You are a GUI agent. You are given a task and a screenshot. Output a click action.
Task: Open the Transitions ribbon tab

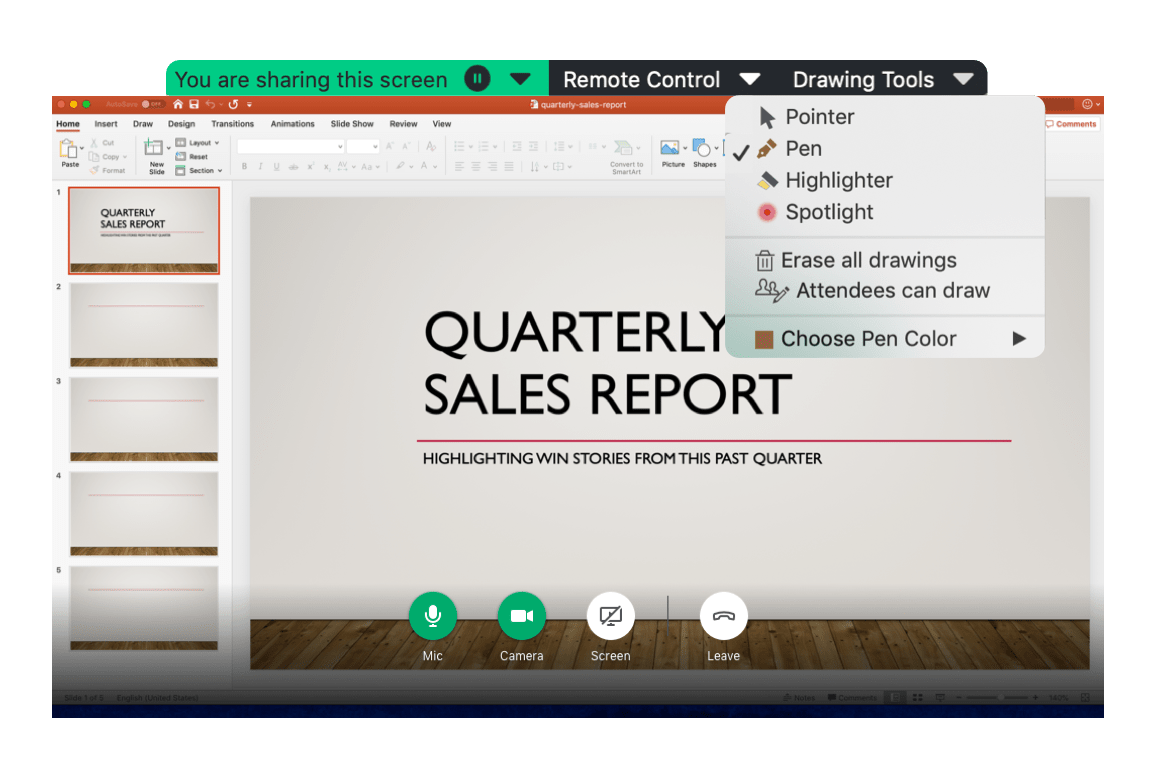tap(233, 124)
